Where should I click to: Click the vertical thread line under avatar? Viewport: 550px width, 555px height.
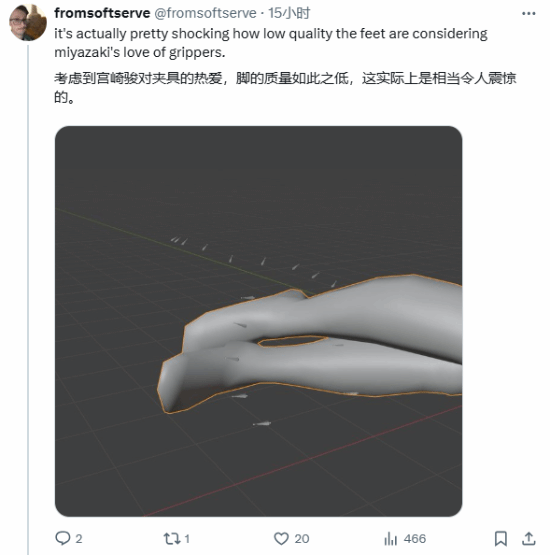pos(28,299)
